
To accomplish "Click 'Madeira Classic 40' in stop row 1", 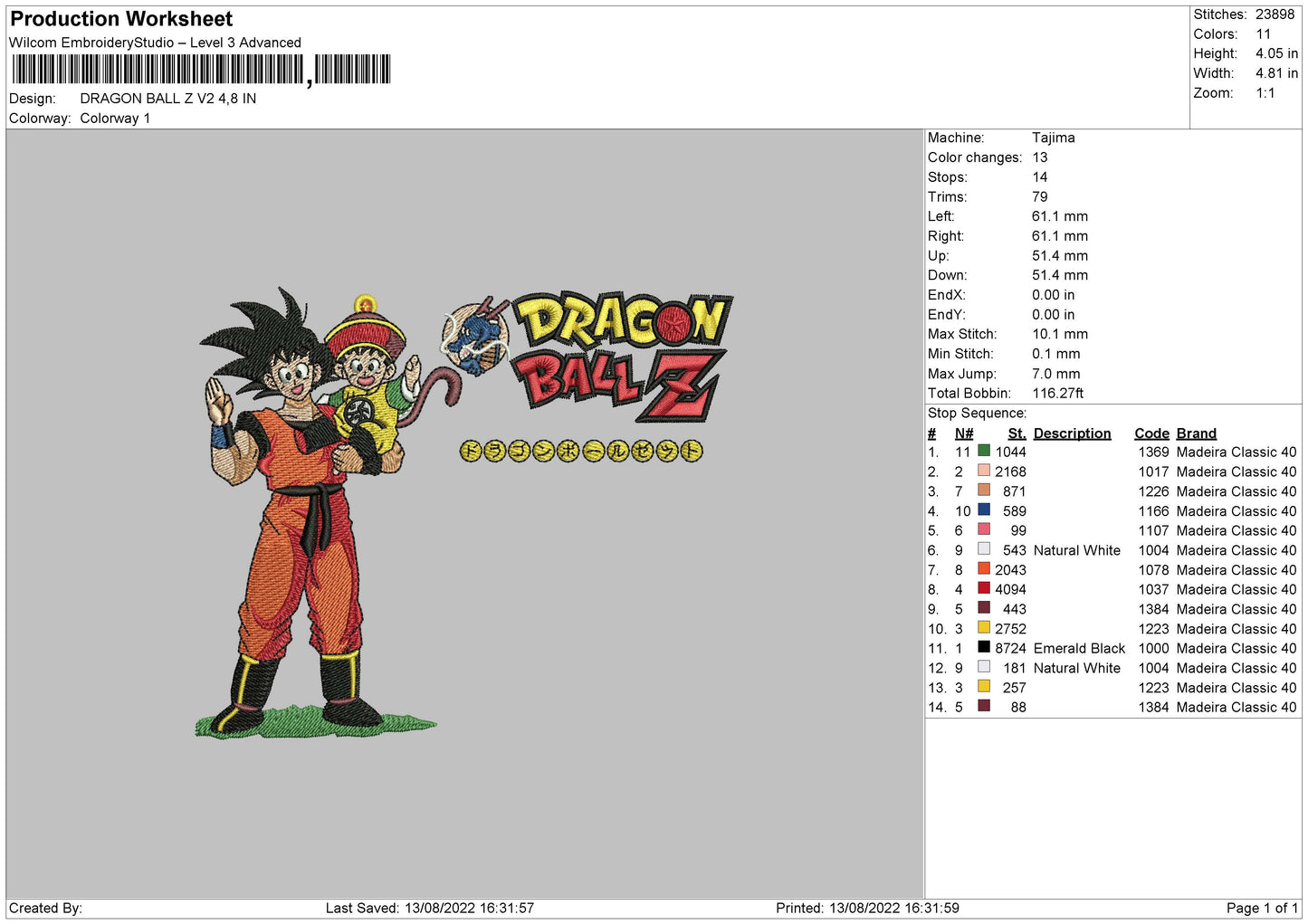I will (1236, 452).
